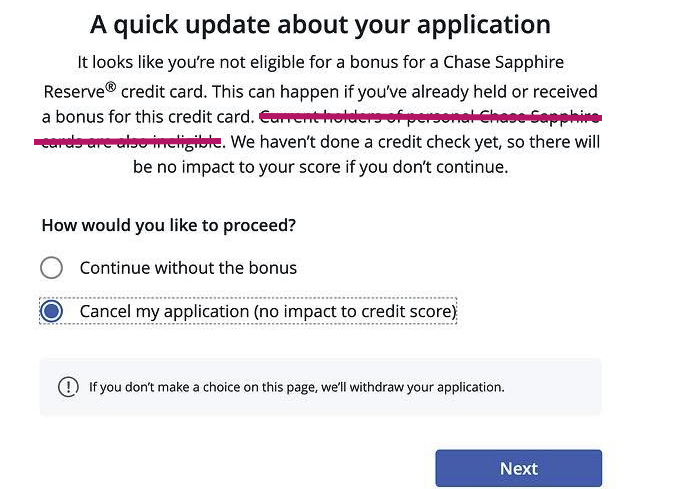Click the exclamation info icon in the notice
This screenshot has width=677, height=489.
pyautogui.click(x=68, y=387)
